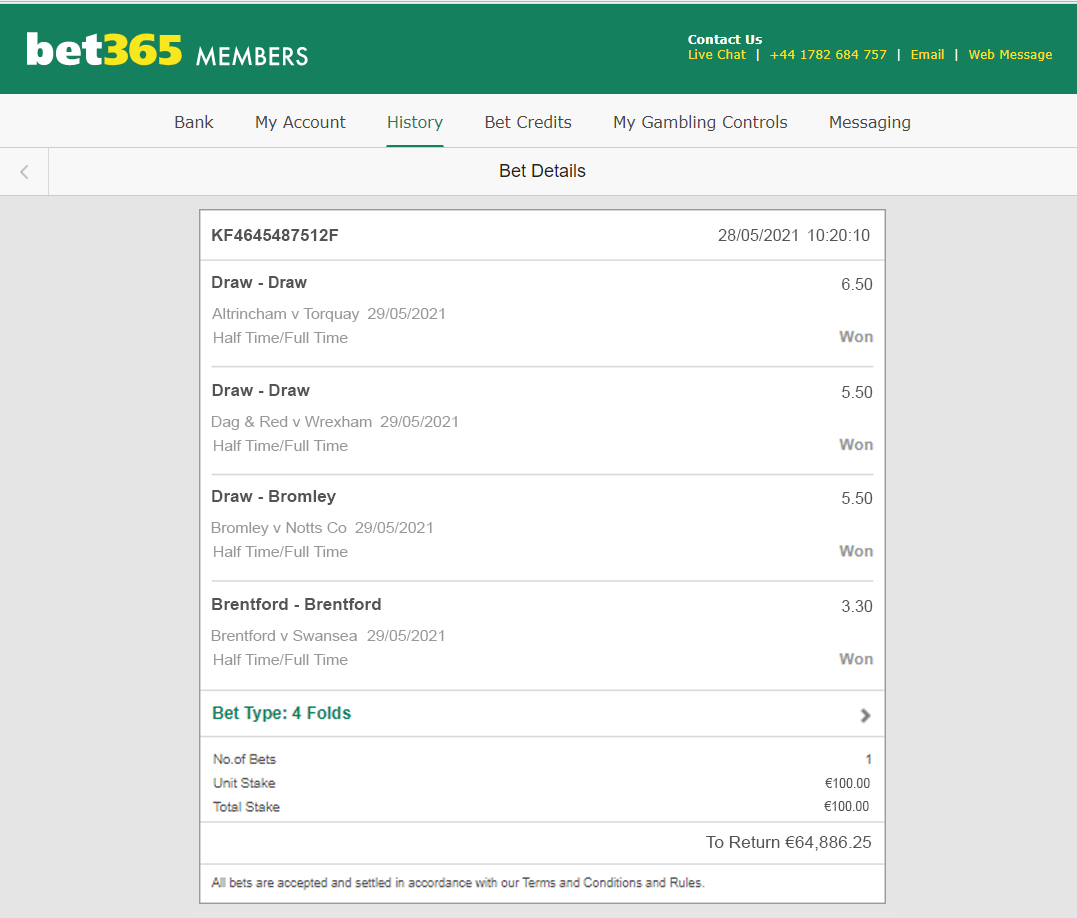
Task: Open the Web Message link
Action: (1010, 55)
